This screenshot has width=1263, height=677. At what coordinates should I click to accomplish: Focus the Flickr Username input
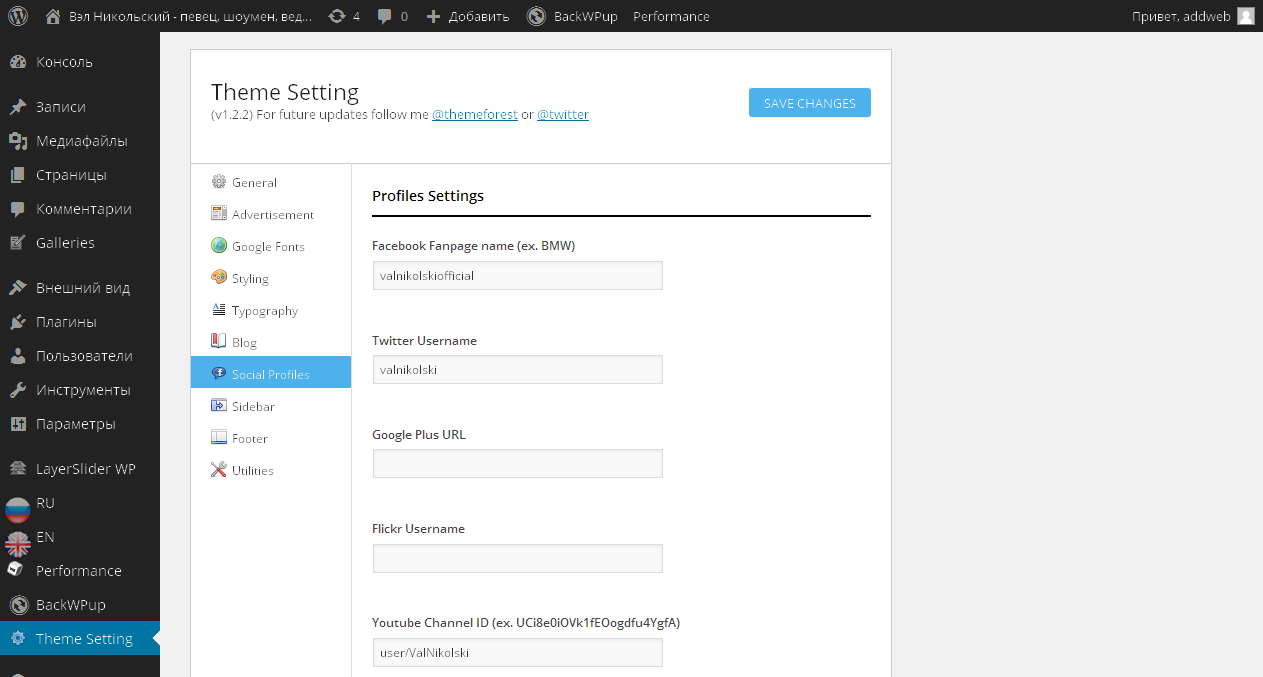(517, 558)
